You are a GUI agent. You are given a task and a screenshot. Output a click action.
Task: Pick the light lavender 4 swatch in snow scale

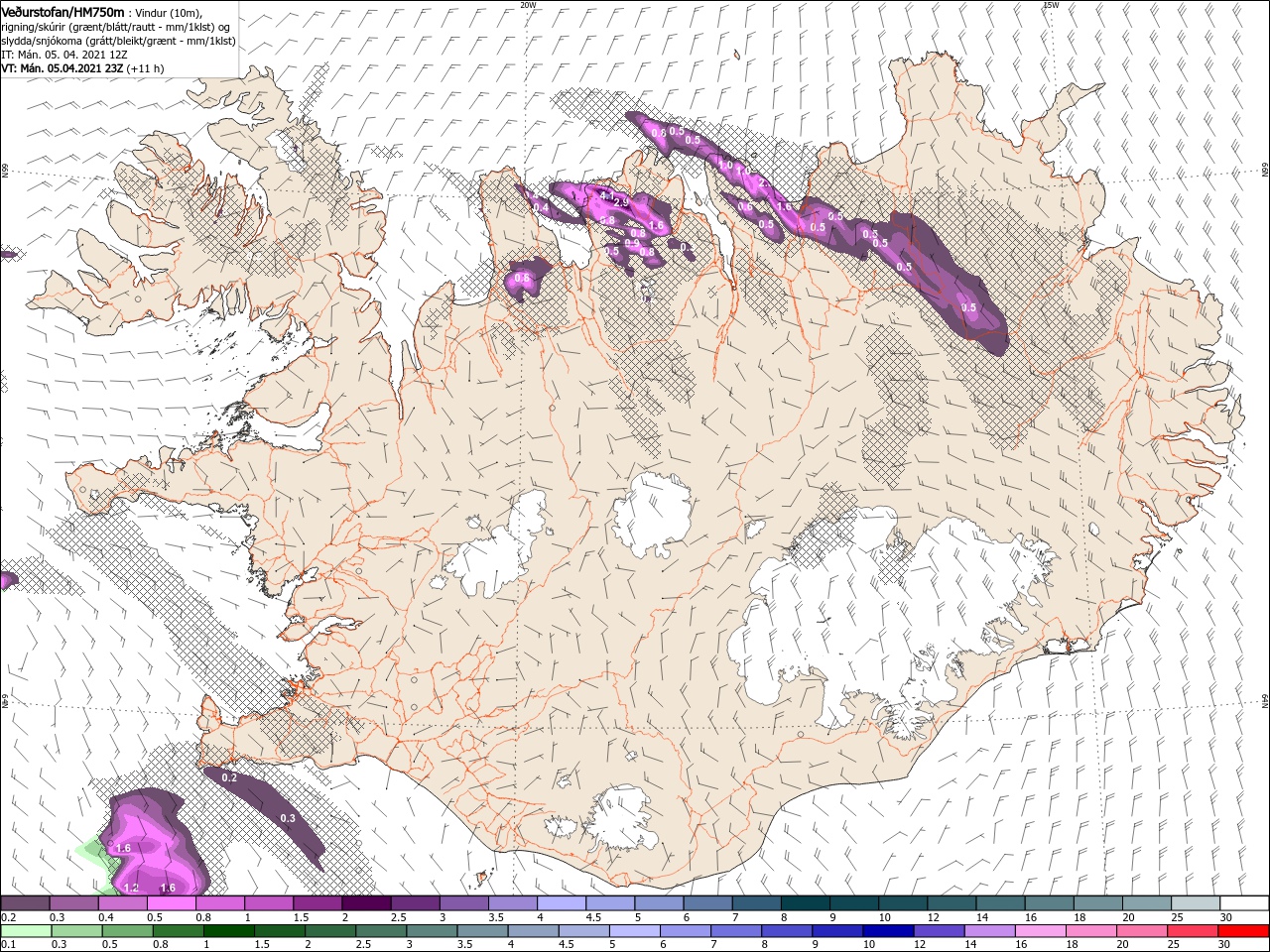(x=562, y=903)
